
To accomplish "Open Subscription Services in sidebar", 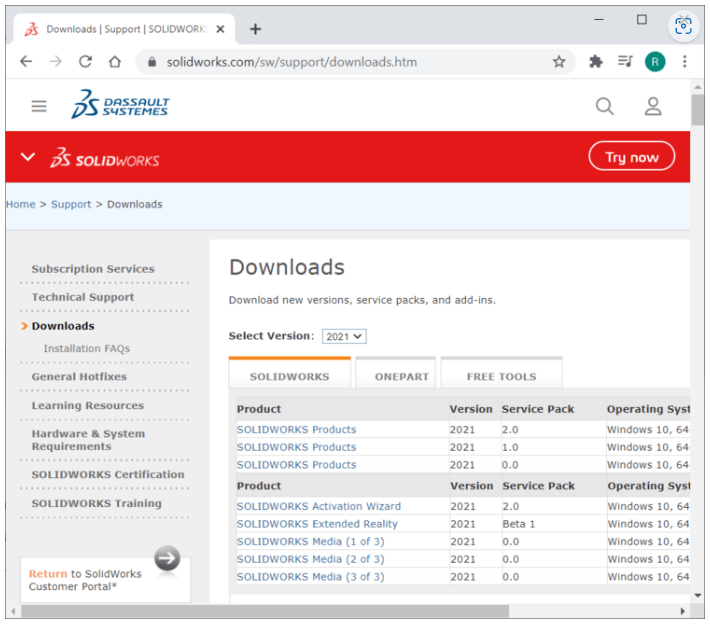I will tap(93, 269).
